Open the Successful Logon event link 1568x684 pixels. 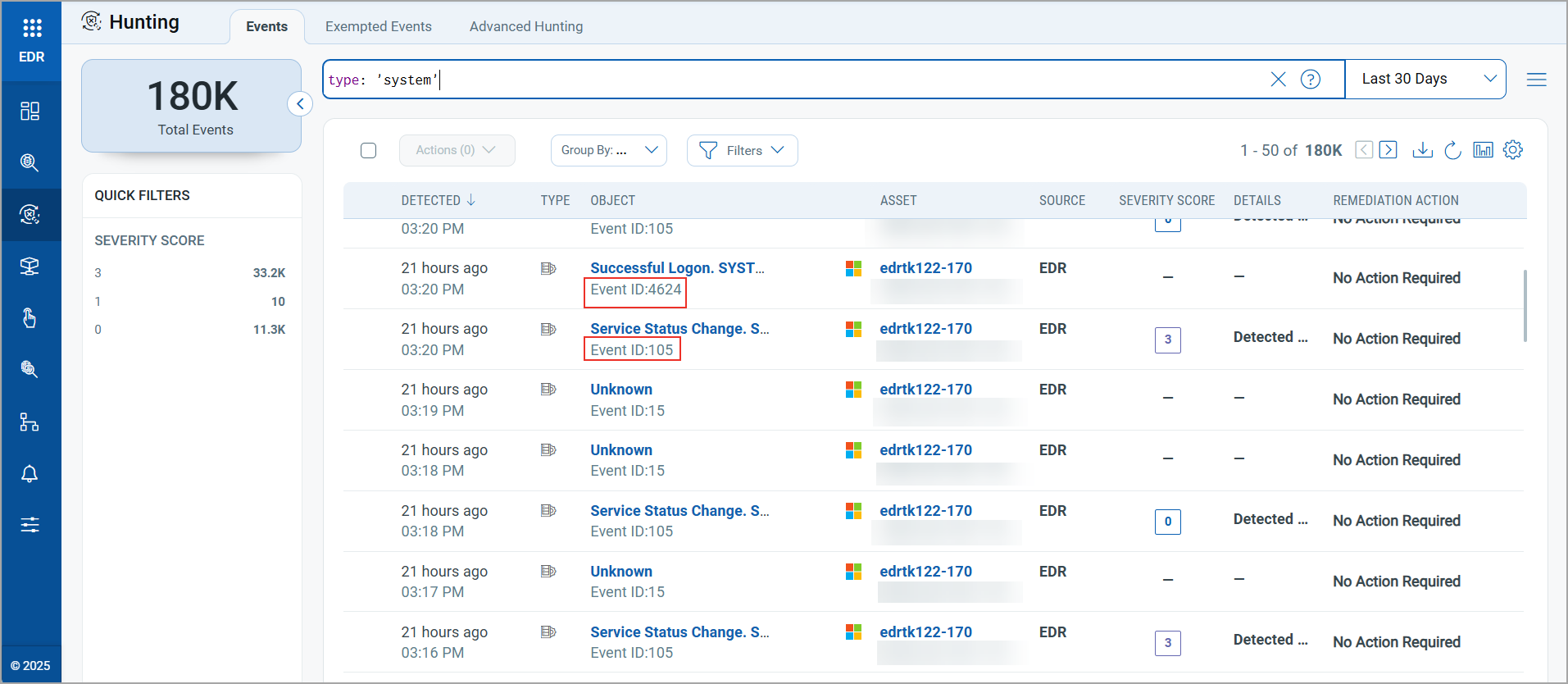pyautogui.click(x=676, y=268)
